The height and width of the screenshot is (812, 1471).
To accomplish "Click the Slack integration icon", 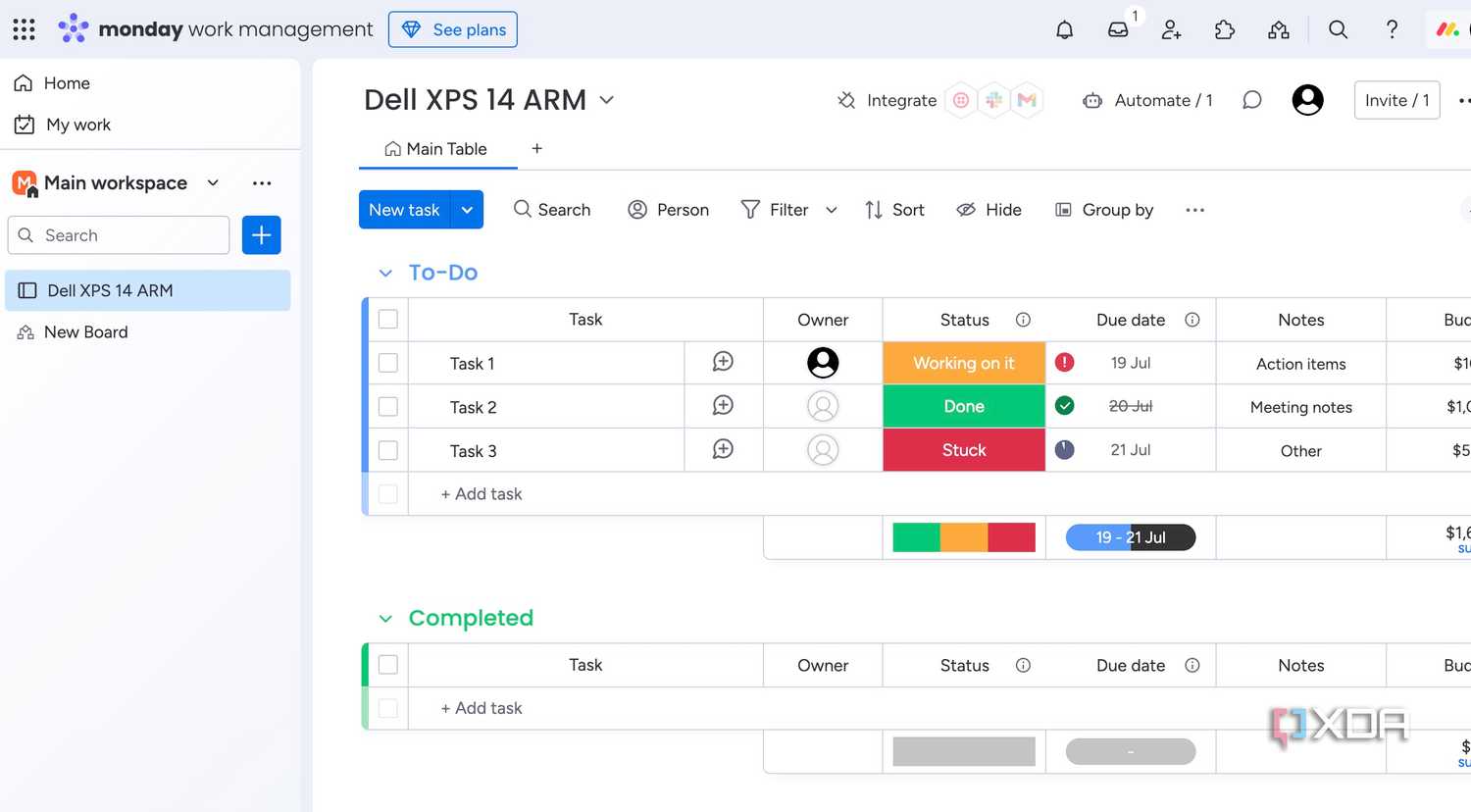I will tap(993, 100).
